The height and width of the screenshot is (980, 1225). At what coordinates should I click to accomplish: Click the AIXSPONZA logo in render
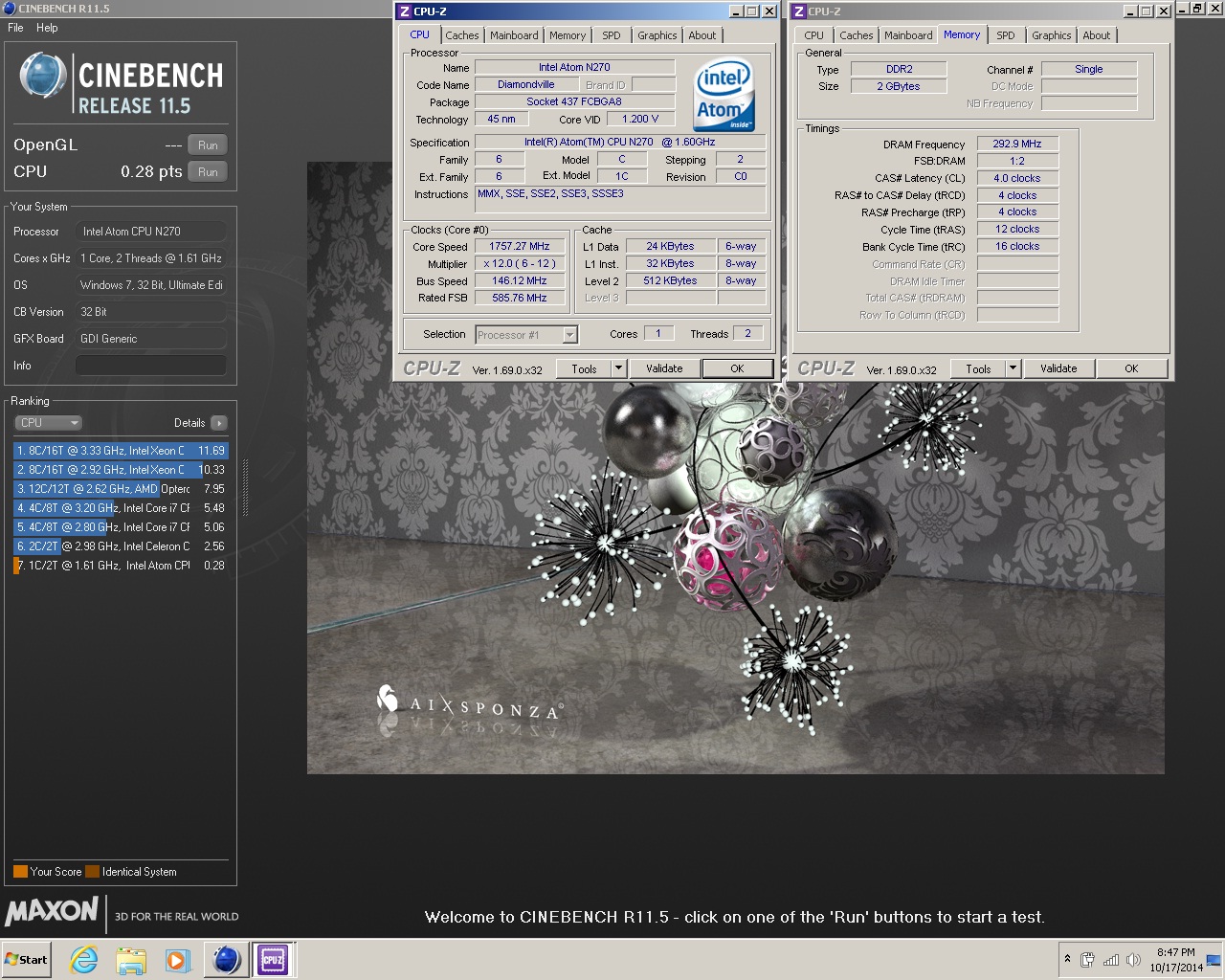(x=469, y=706)
